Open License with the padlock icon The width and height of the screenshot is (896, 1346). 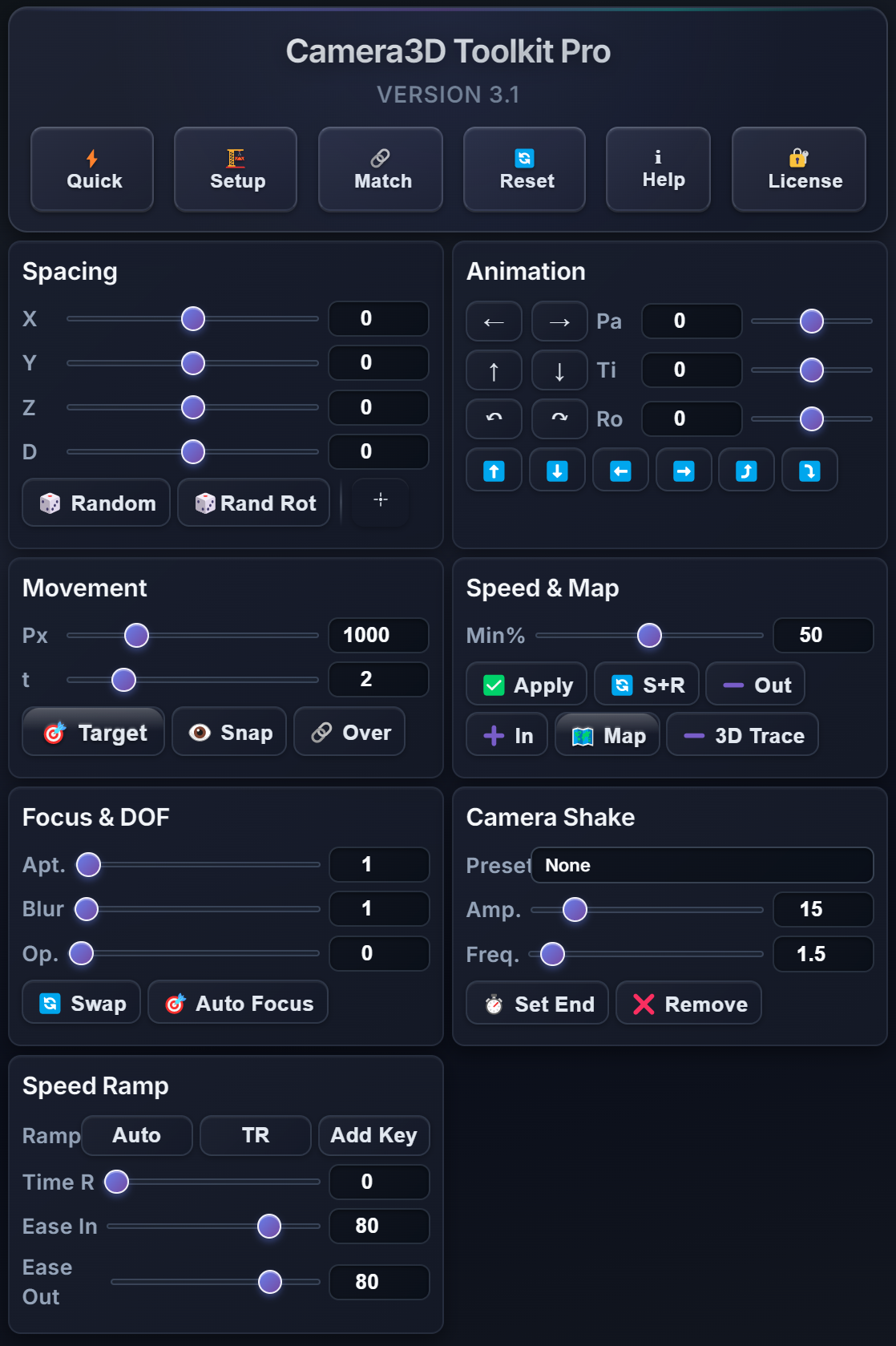(x=798, y=169)
